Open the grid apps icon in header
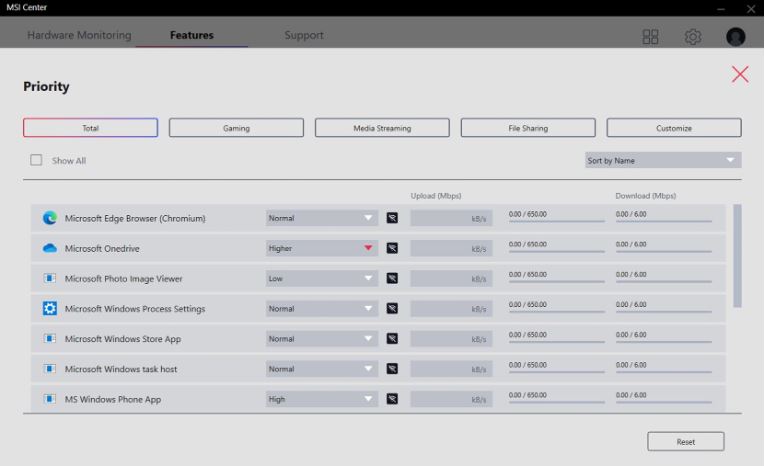This screenshot has height=466, width=765. click(650, 36)
